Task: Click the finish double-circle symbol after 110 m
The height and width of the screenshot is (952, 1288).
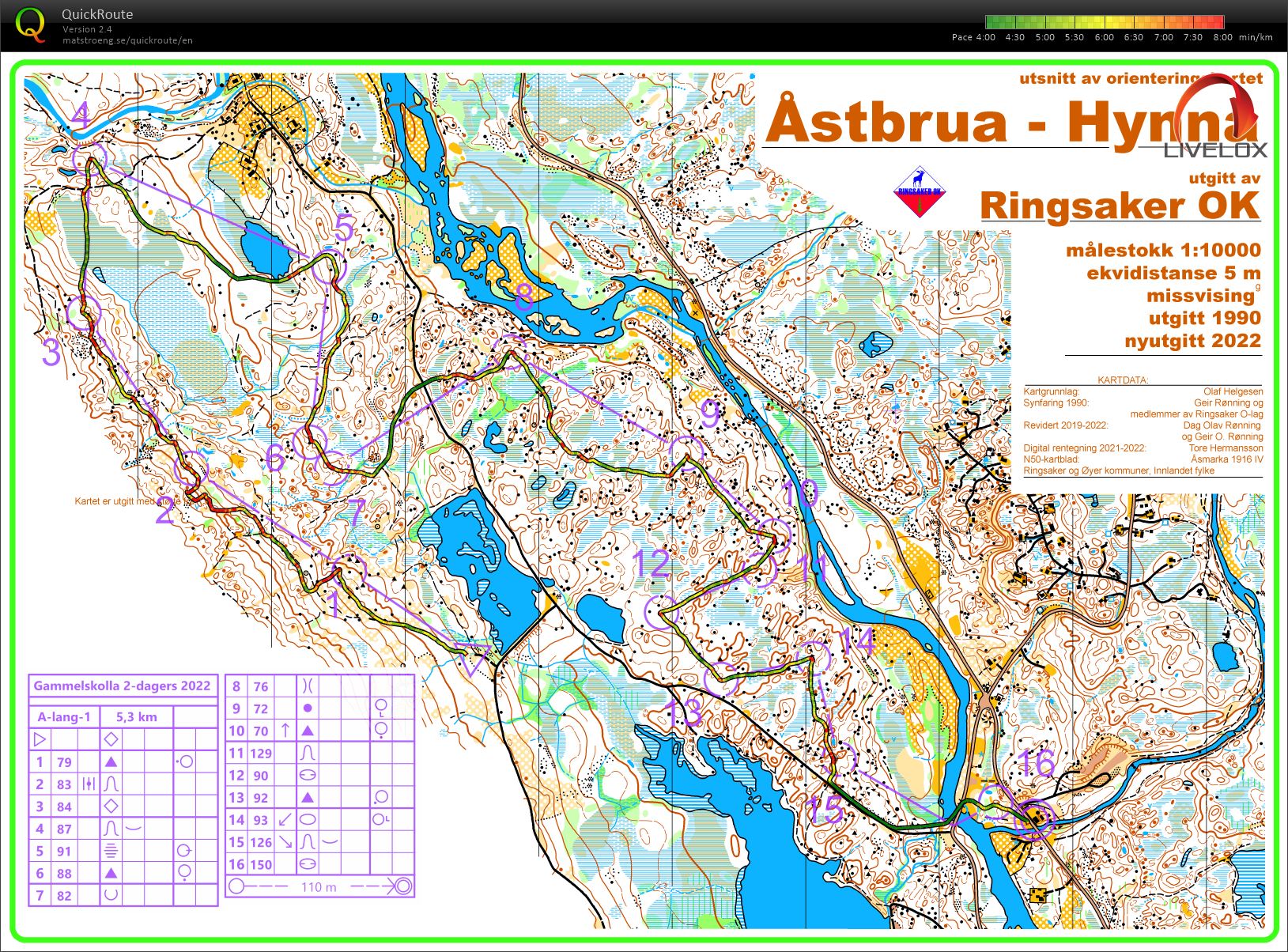Action: point(402,886)
